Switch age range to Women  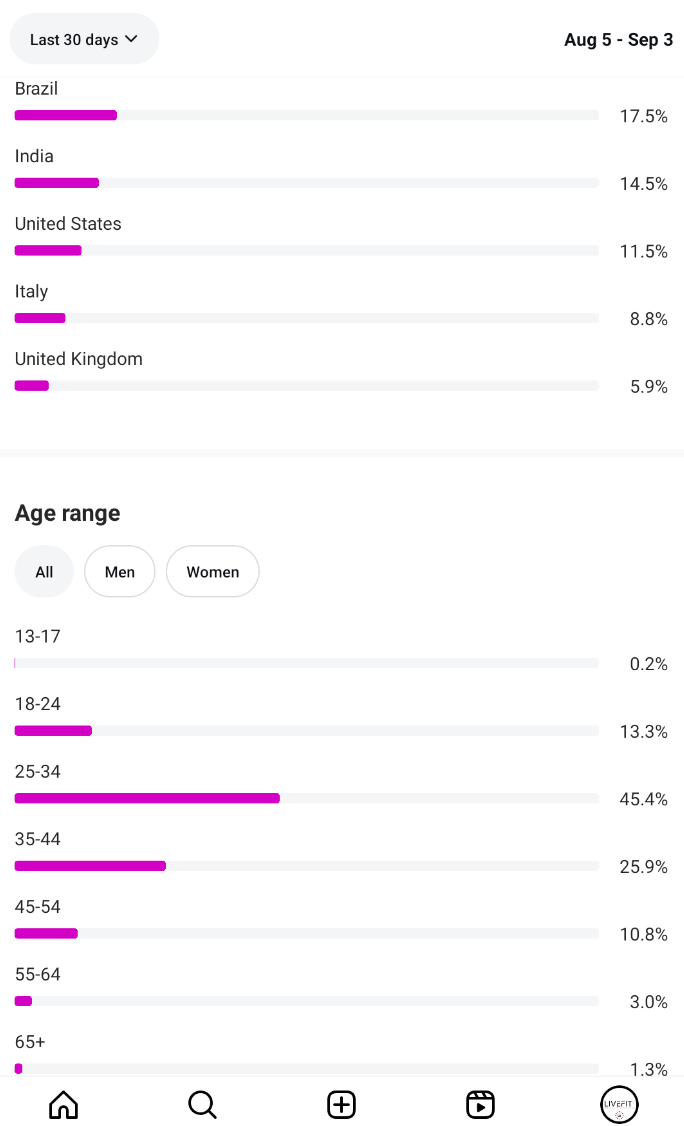[x=212, y=572]
